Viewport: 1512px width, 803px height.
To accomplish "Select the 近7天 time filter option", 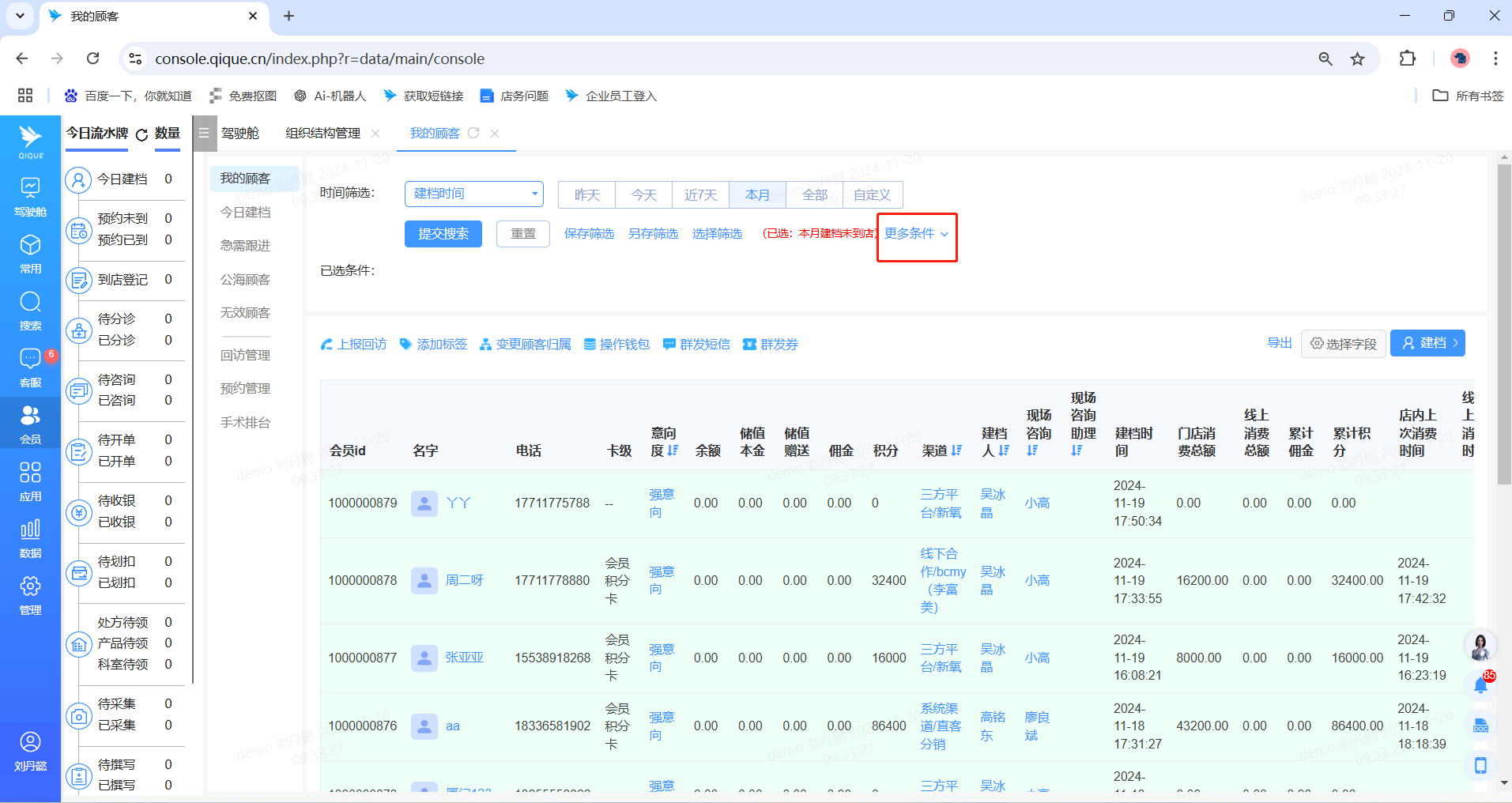I will pos(700,194).
